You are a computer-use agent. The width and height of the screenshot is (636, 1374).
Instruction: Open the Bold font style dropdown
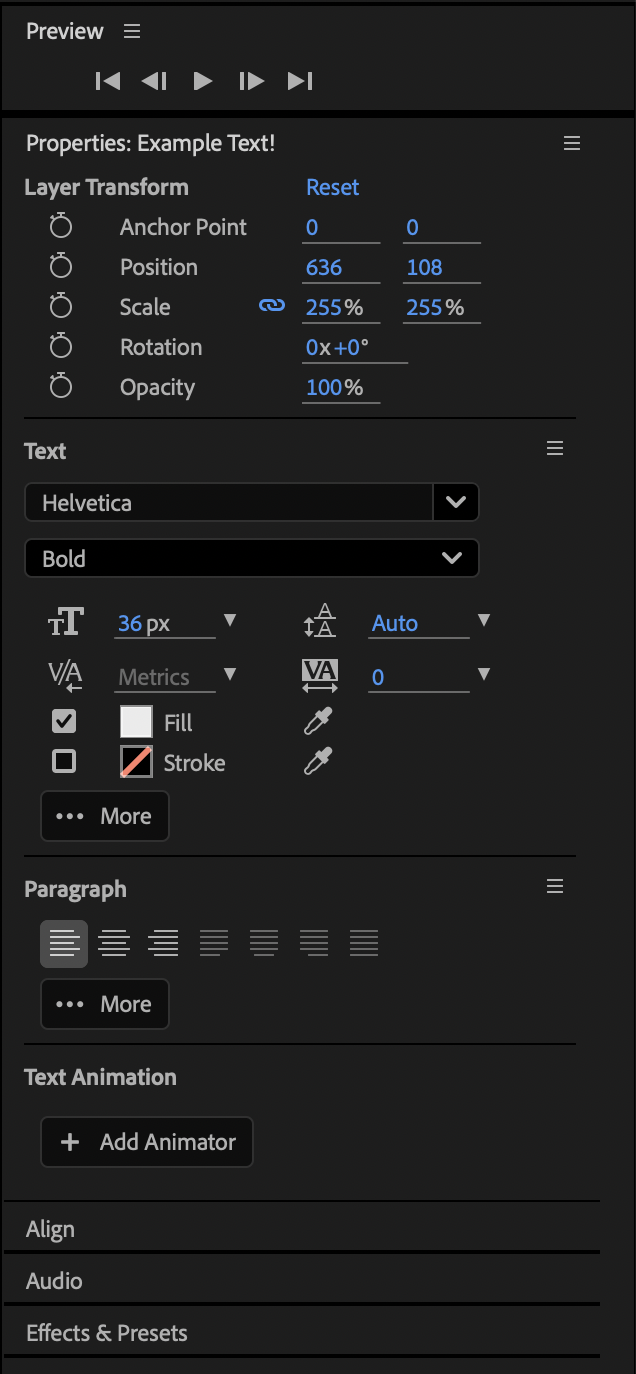[452, 558]
